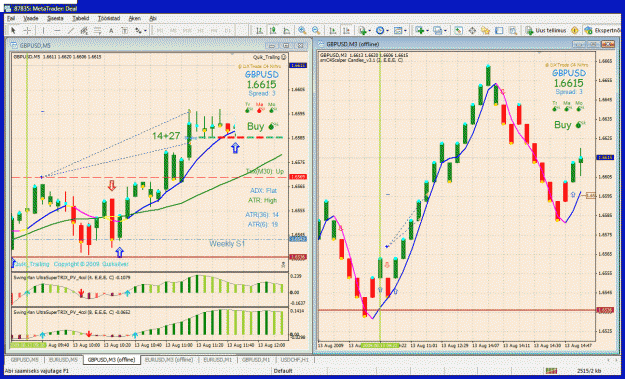Open the Navigator star-folder icon
625x379 pixels.
485,30
